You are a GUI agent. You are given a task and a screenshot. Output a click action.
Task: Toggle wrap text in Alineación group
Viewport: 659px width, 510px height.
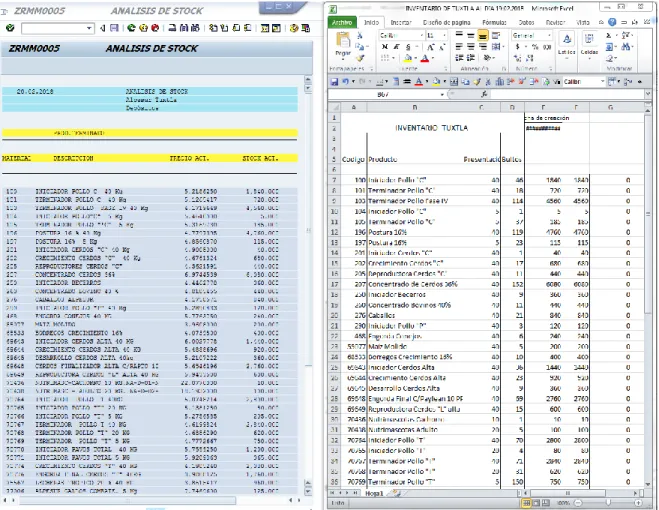496,36
